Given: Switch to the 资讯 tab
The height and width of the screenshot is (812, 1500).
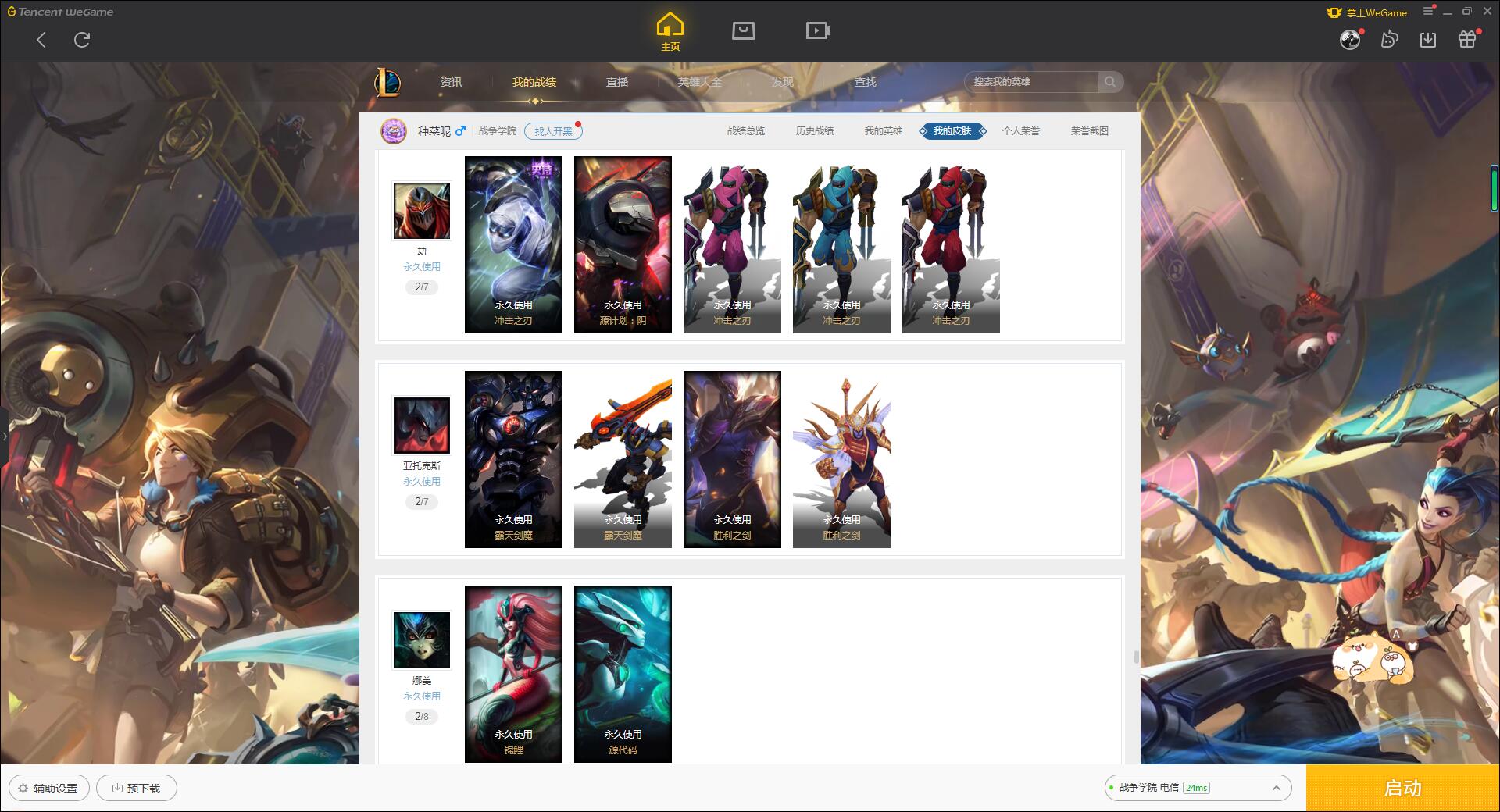Looking at the screenshot, I should [x=451, y=82].
